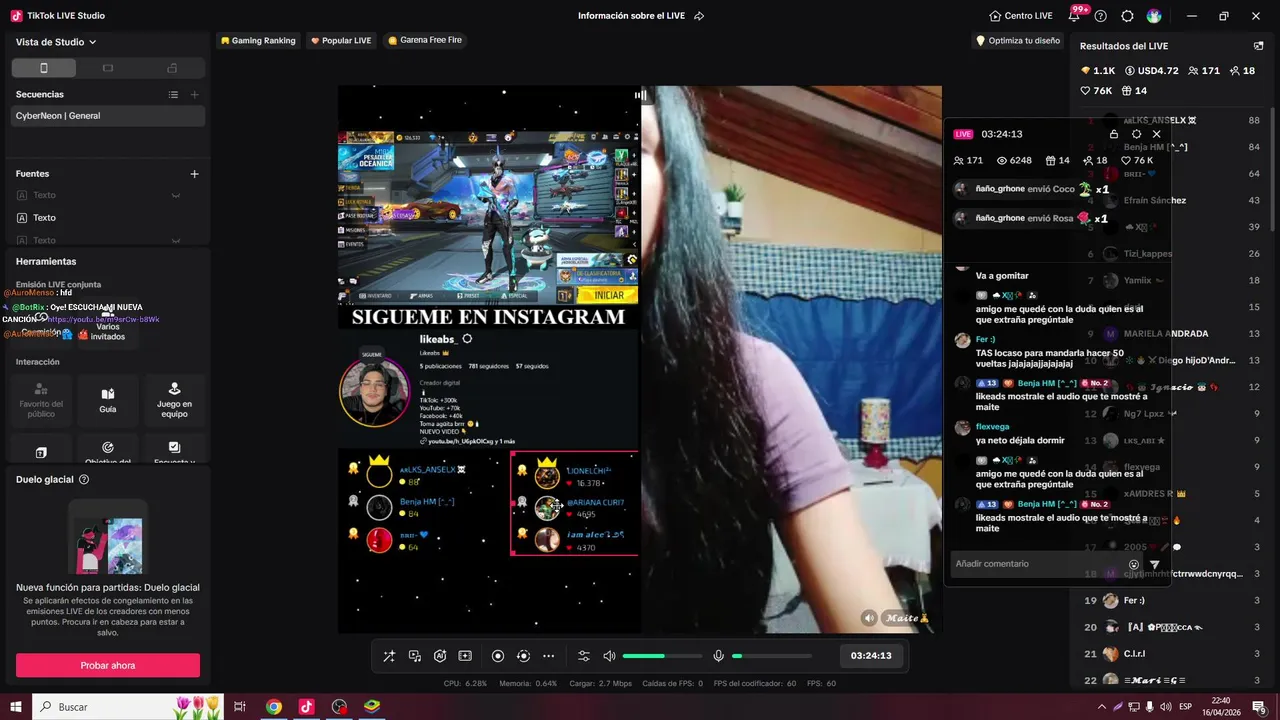Open emoji picker in comment box
Image resolution: width=1280 pixels, height=720 pixels.
pos(1134,564)
